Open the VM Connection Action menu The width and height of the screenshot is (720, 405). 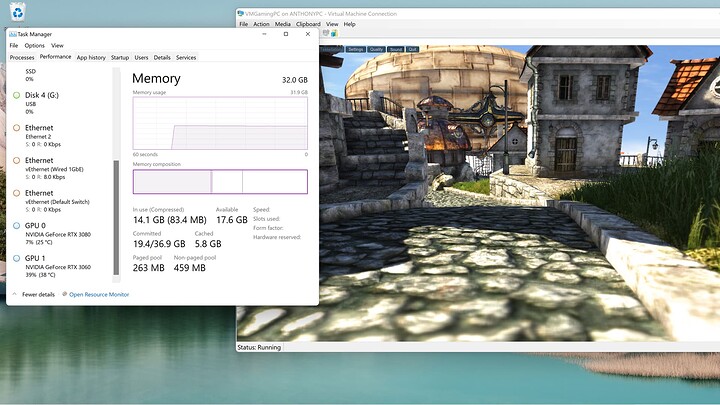coord(261,24)
